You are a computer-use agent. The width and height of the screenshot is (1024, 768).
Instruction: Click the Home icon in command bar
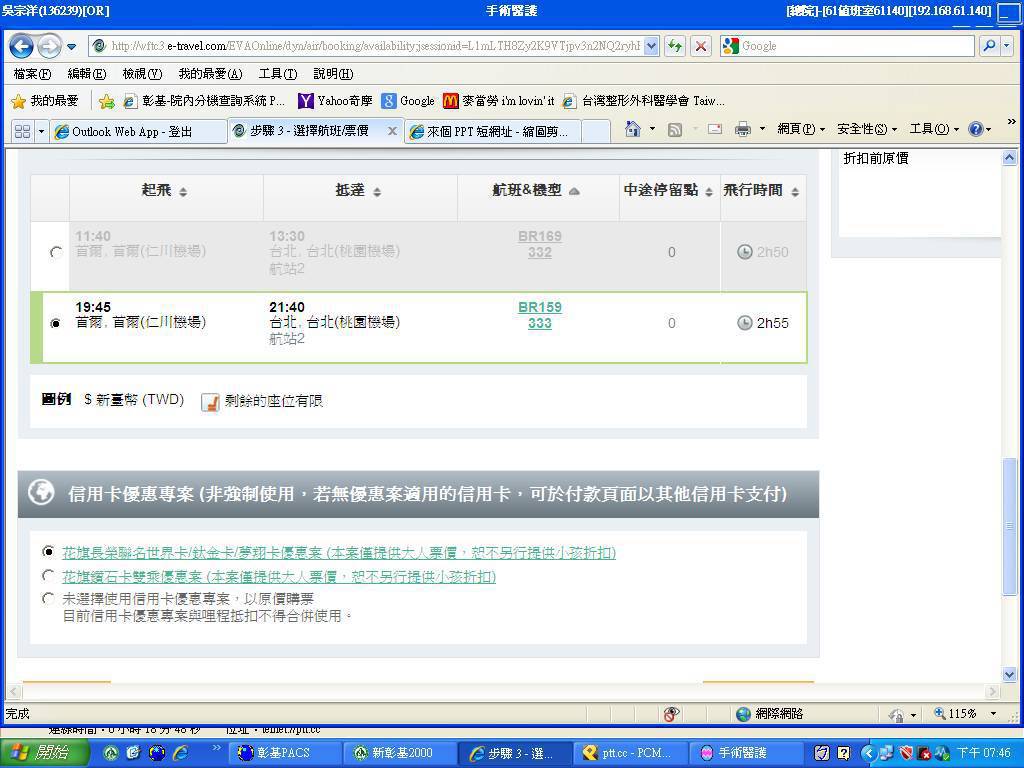coord(632,129)
